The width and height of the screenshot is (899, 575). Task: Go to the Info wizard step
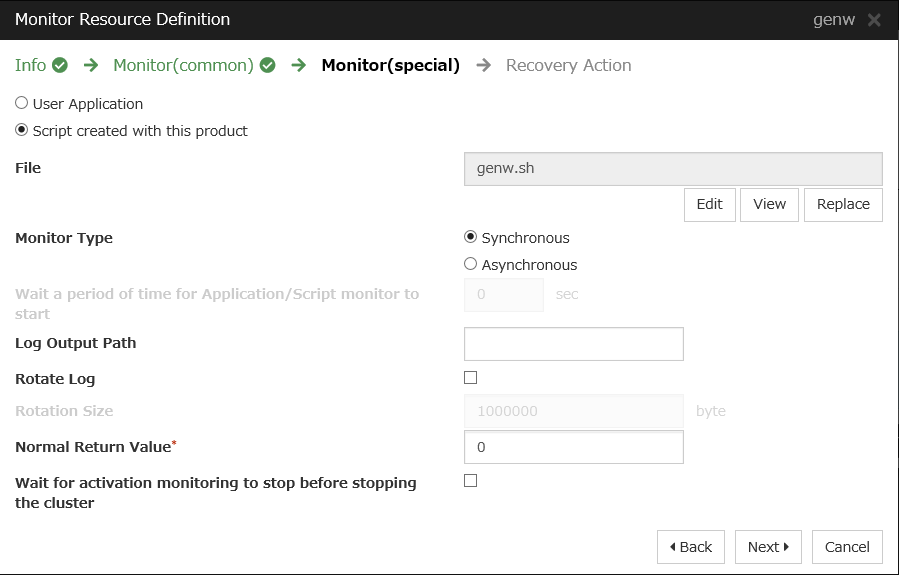30,66
